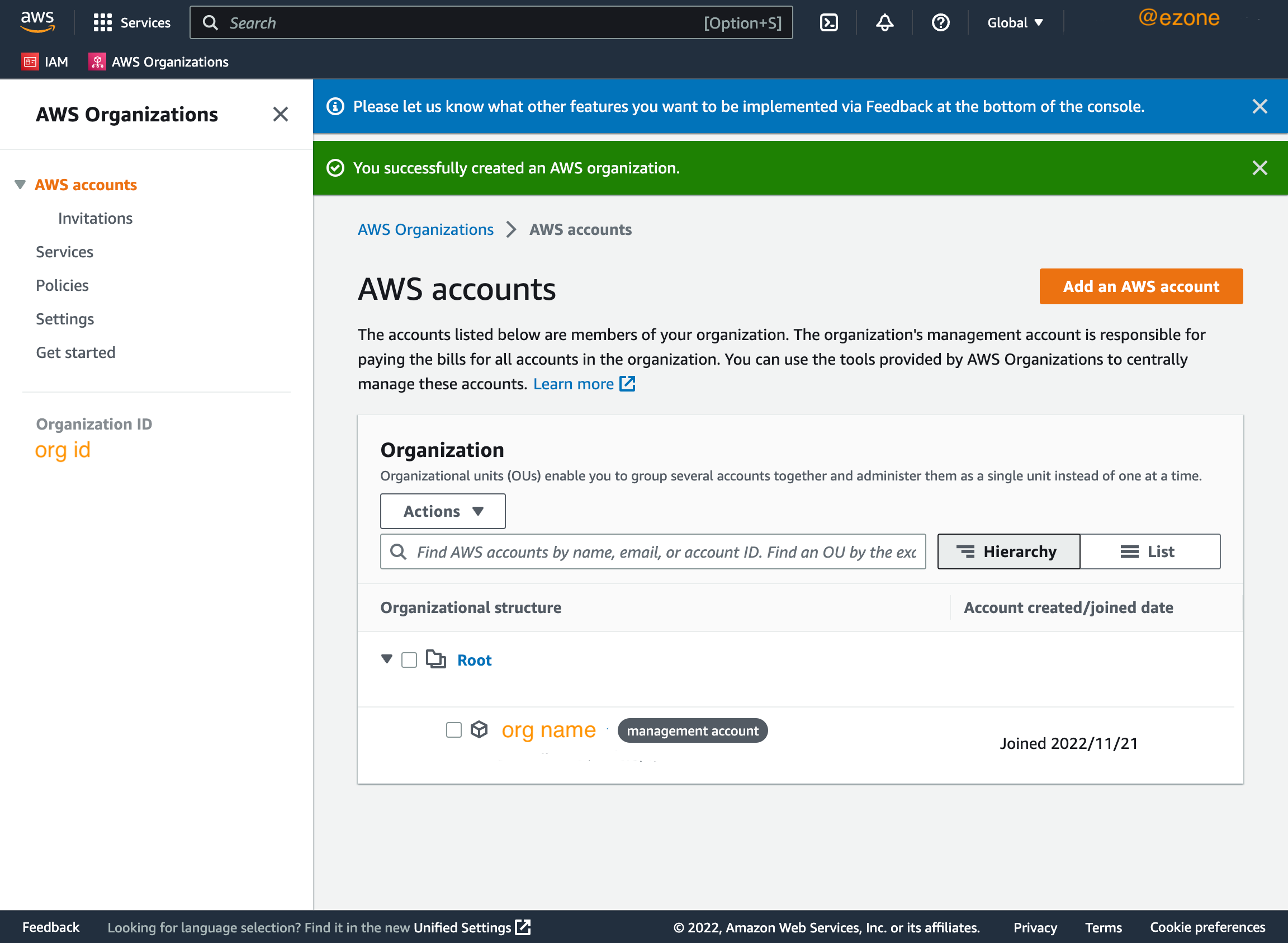Open Services in the sidebar
Screen dimensions: 1288x943
click(x=64, y=252)
